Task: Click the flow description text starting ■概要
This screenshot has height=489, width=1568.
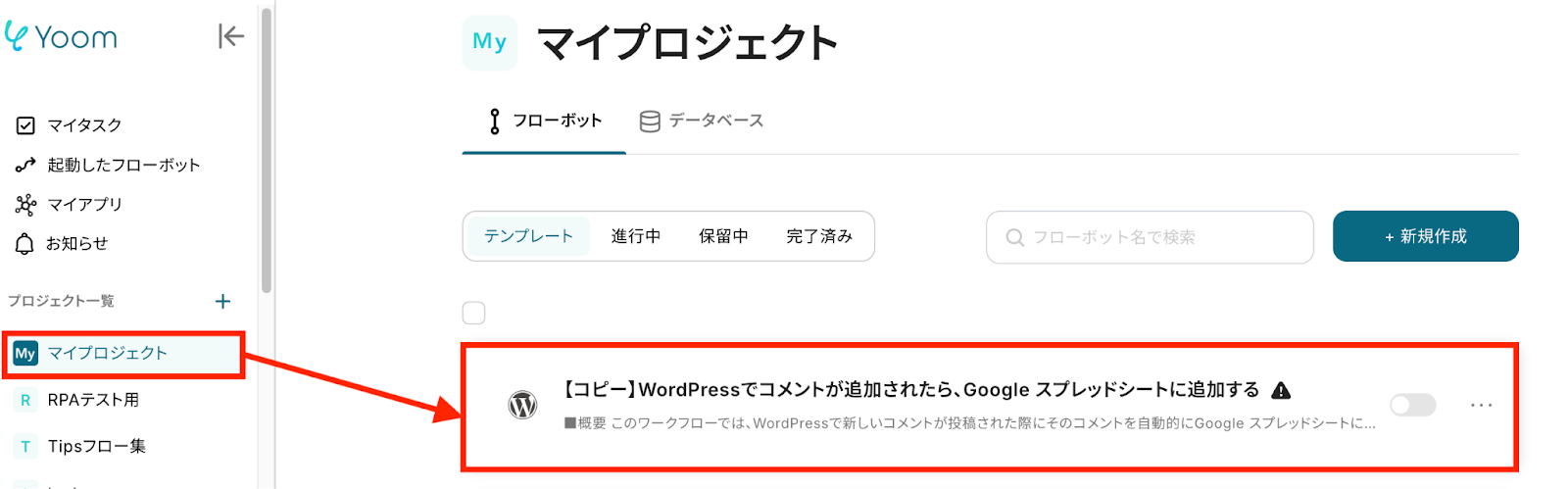Action: click(x=969, y=423)
